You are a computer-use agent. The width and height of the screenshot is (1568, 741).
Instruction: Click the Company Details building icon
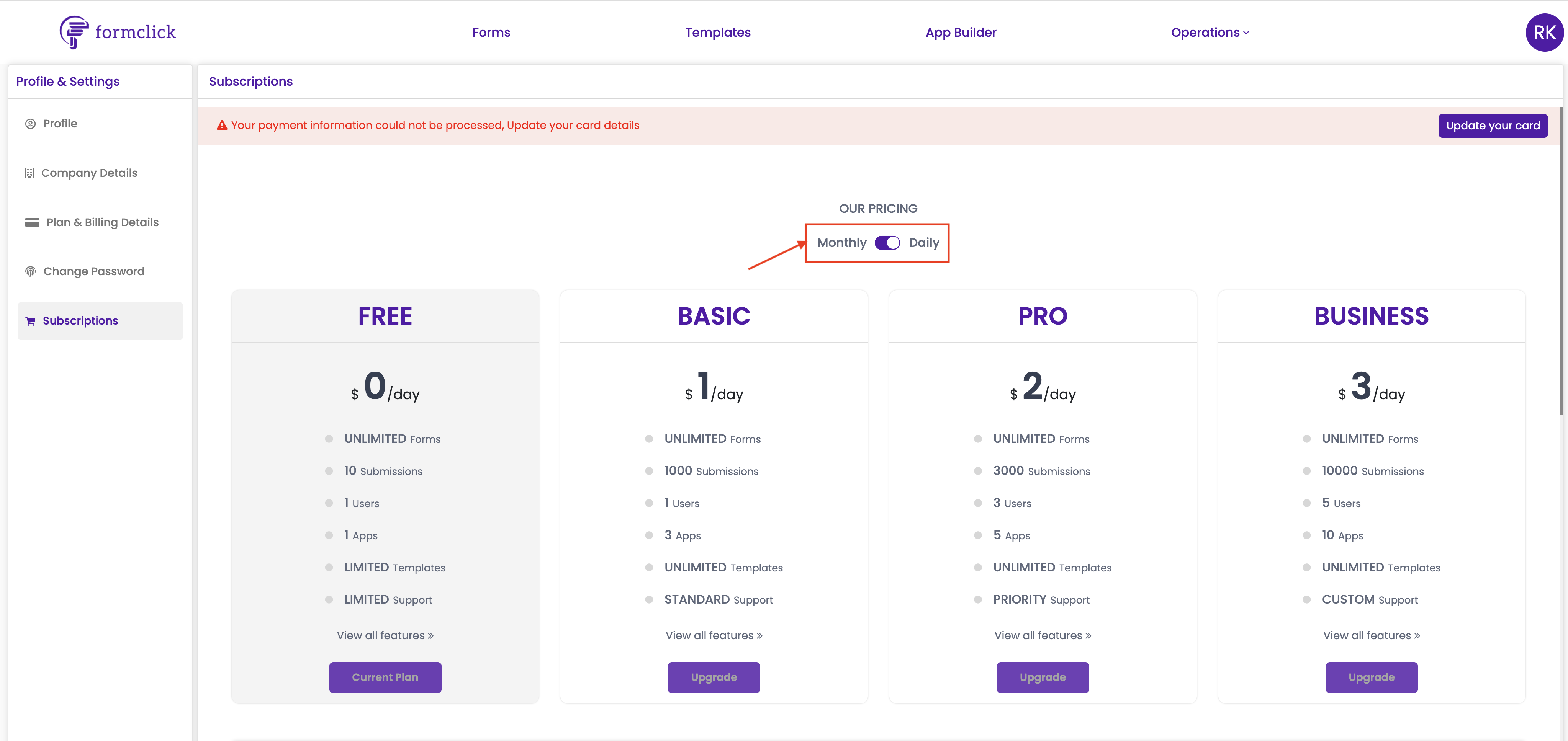[x=29, y=173]
